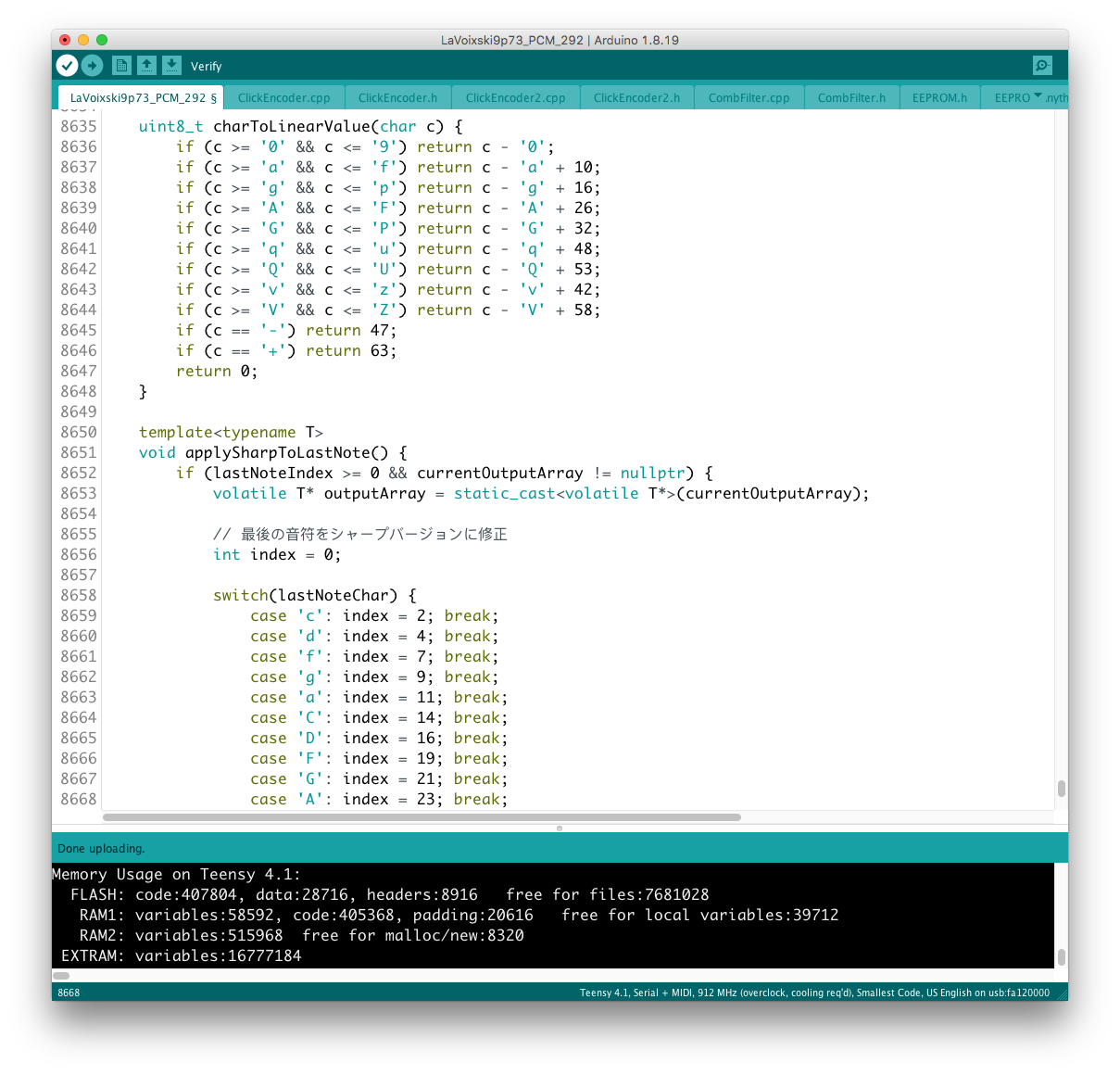Image resolution: width=1120 pixels, height=1075 pixels.
Task: Click the Upload arrow button
Action: (x=92, y=65)
